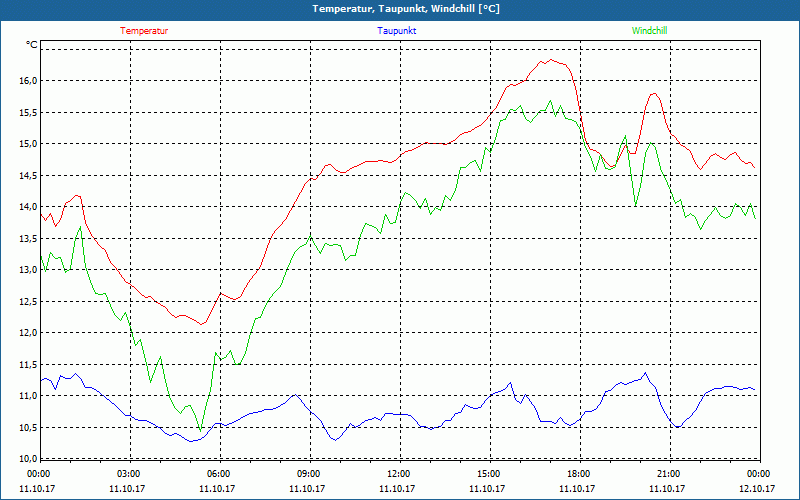Click the 11,5 y-axis value
The image size is (800, 500).
pos(28,364)
